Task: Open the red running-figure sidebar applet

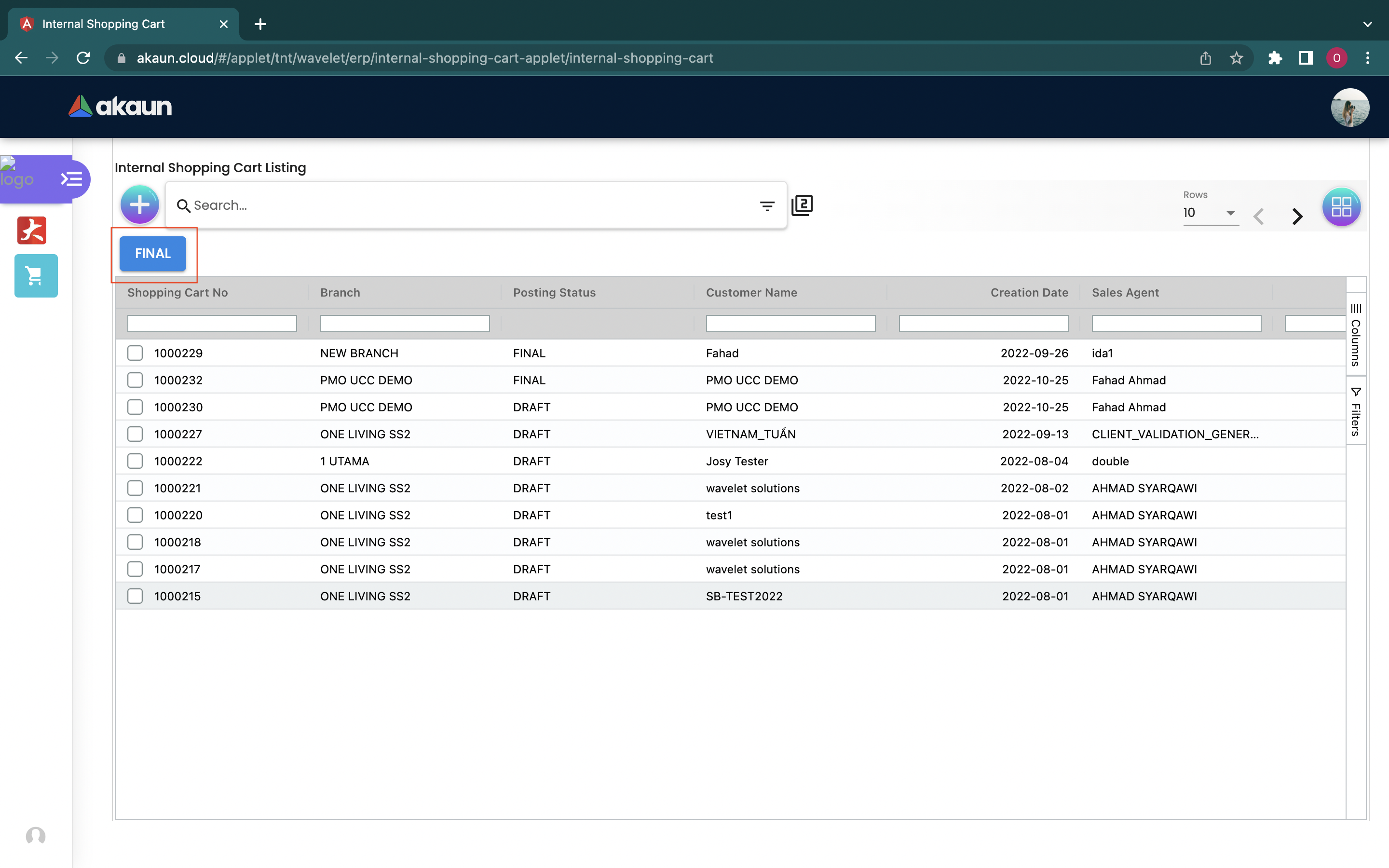Action: (31, 230)
